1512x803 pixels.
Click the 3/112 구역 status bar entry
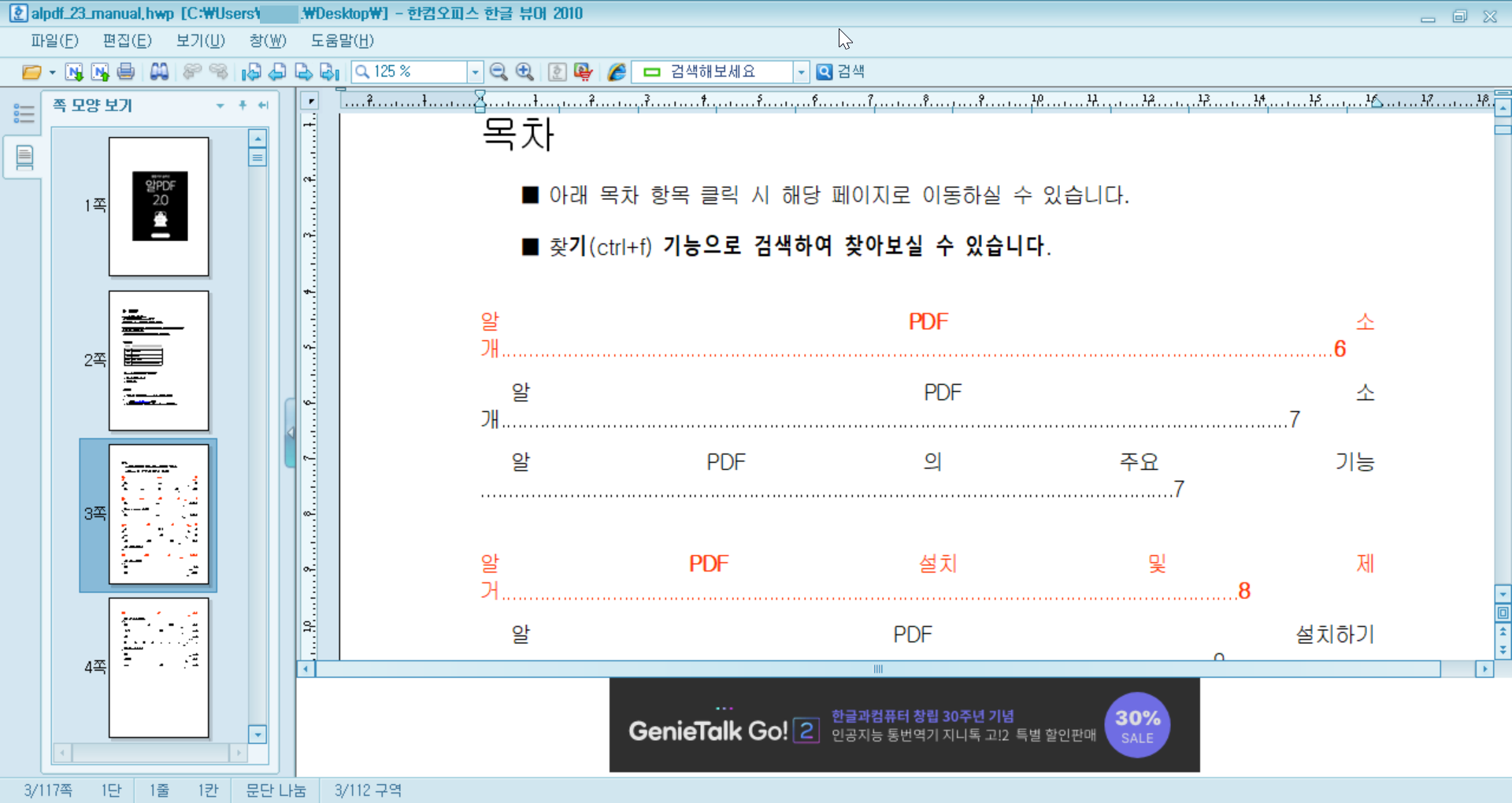[x=368, y=790]
